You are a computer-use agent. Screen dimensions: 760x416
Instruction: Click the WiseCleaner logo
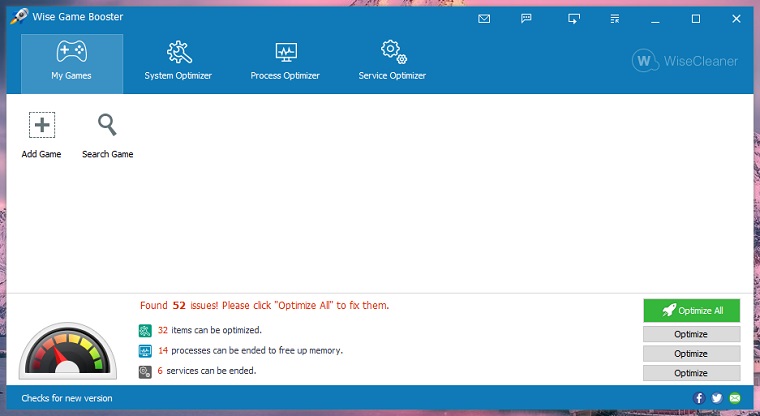tap(685, 61)
